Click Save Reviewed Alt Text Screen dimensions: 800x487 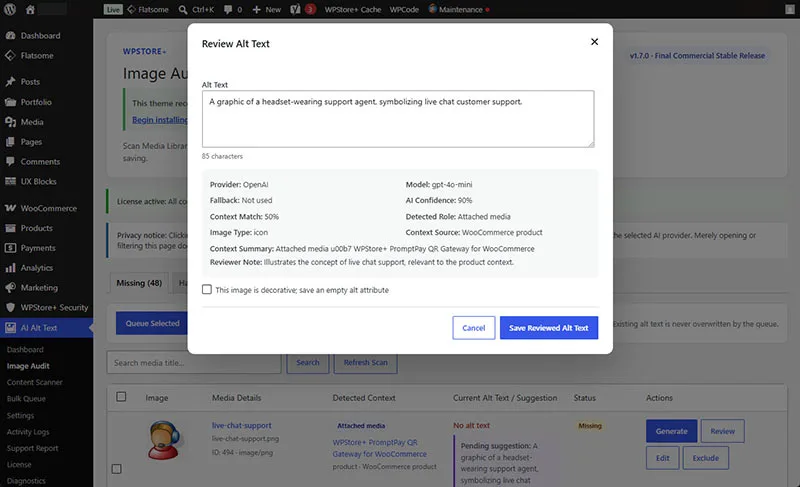(x=549, y=328)
